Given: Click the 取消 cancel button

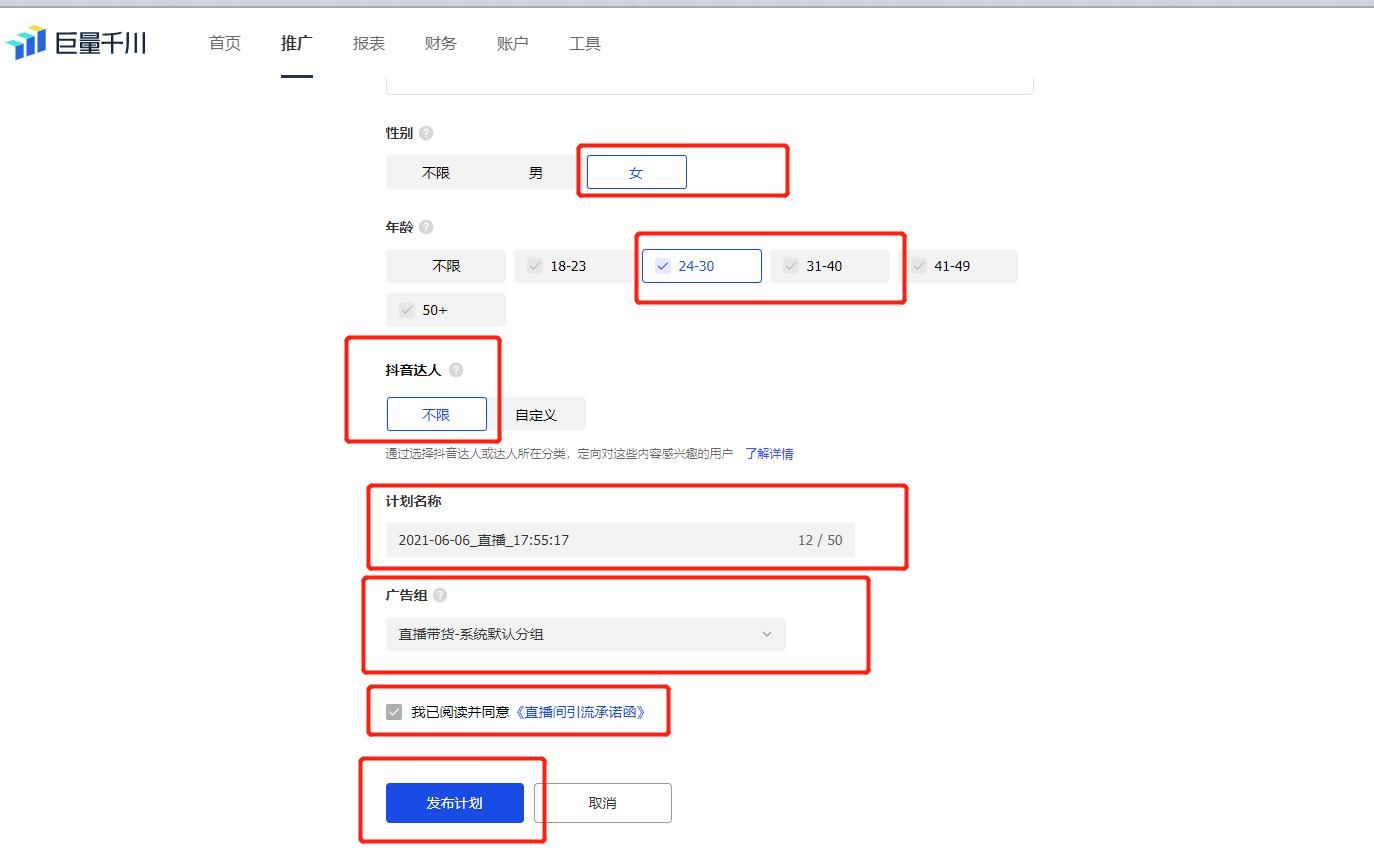Looking at the screenshot, I should coord(603,802).
